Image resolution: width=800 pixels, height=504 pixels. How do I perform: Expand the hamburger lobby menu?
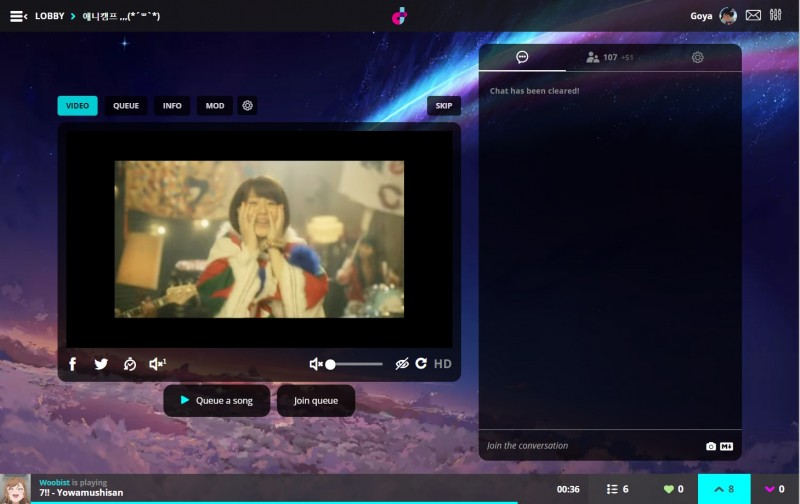[17, 16]
